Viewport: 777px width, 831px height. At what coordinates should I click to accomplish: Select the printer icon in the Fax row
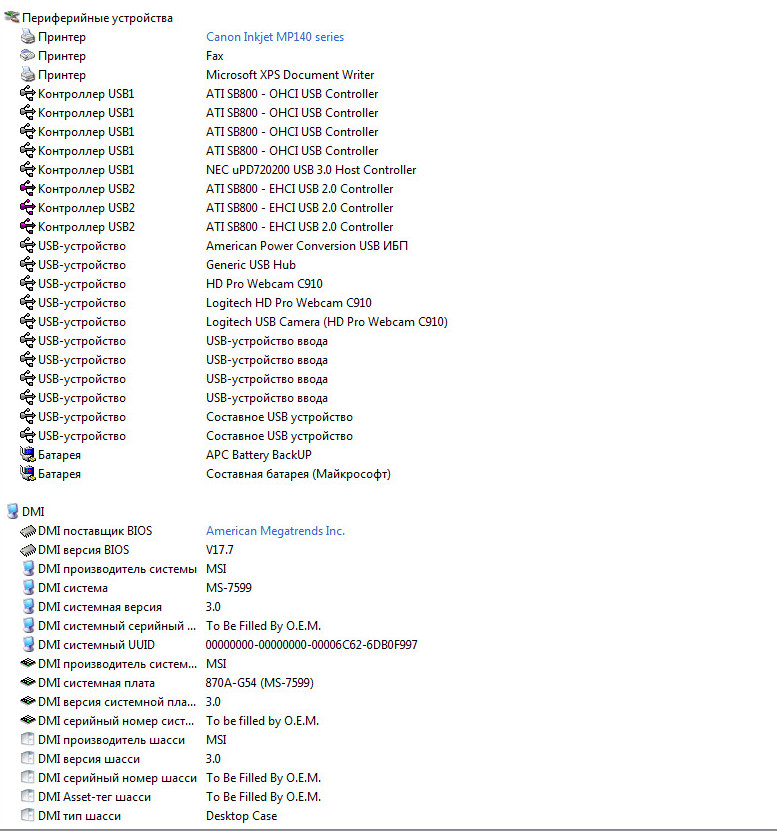[x=28, y=55]
